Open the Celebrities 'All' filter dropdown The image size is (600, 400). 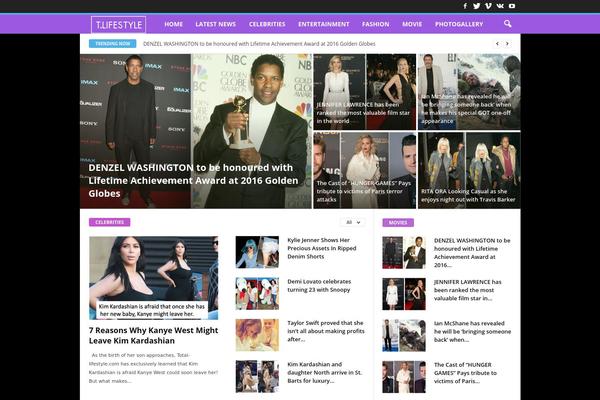[x=352, y=222]
